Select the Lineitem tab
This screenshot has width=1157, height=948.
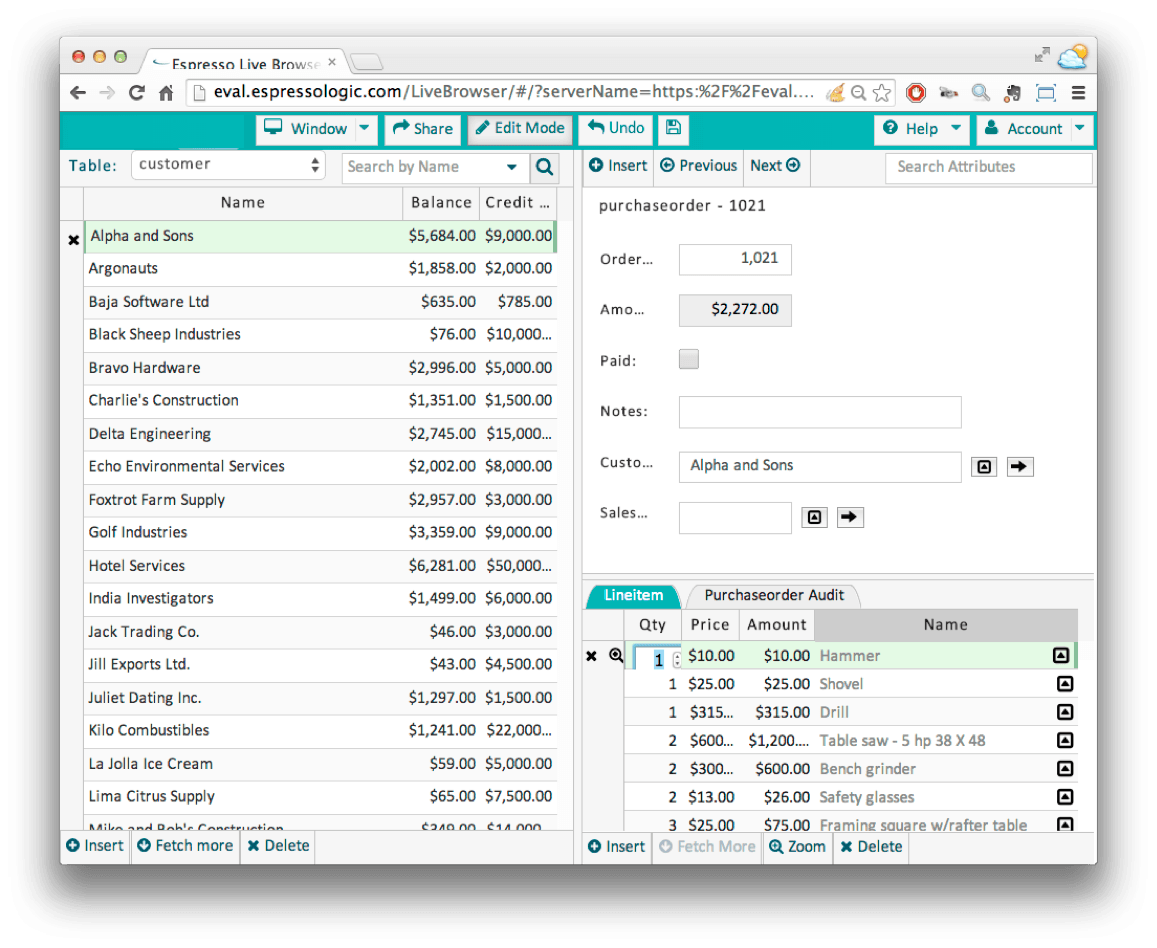[632, 593]
